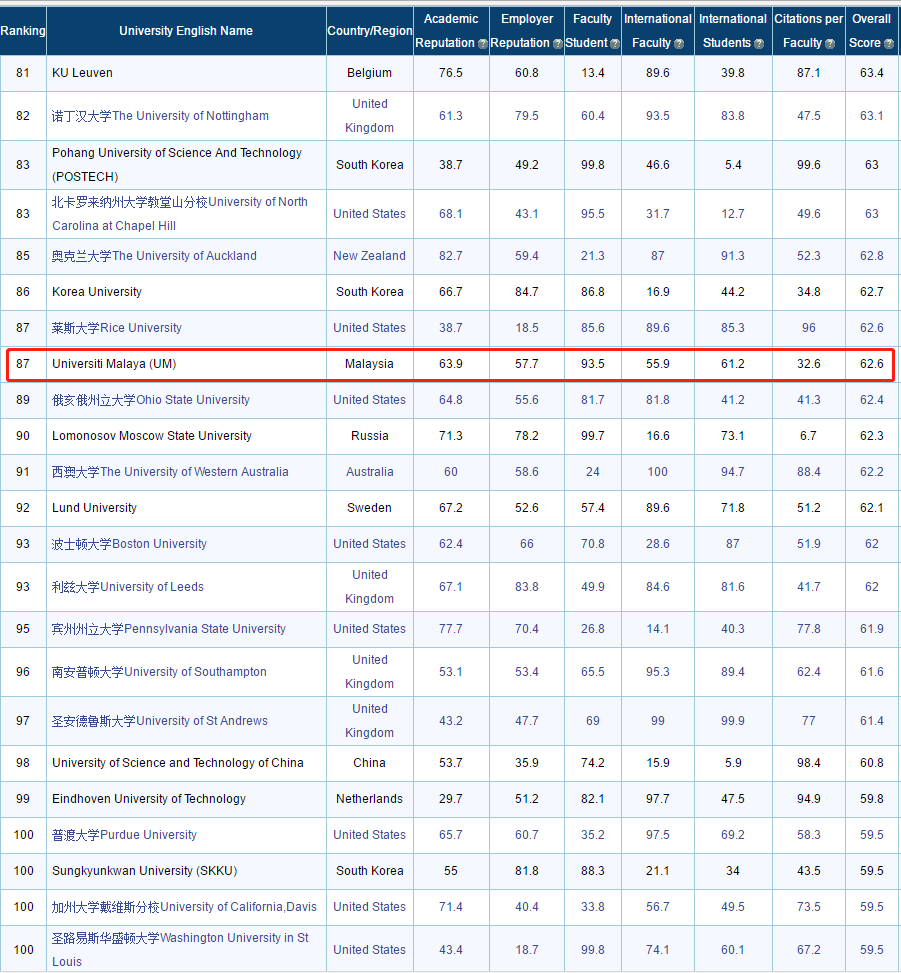This screenshot has height=973, width=901.
Task: Click the China country cell
Action: click(x=370, y=763)
